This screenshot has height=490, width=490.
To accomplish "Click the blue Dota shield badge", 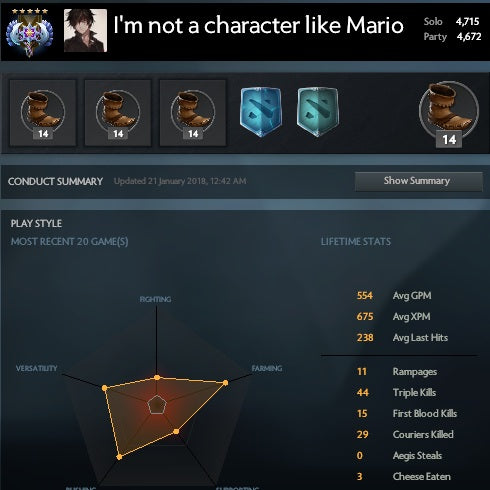I will (x=261, y=112).
